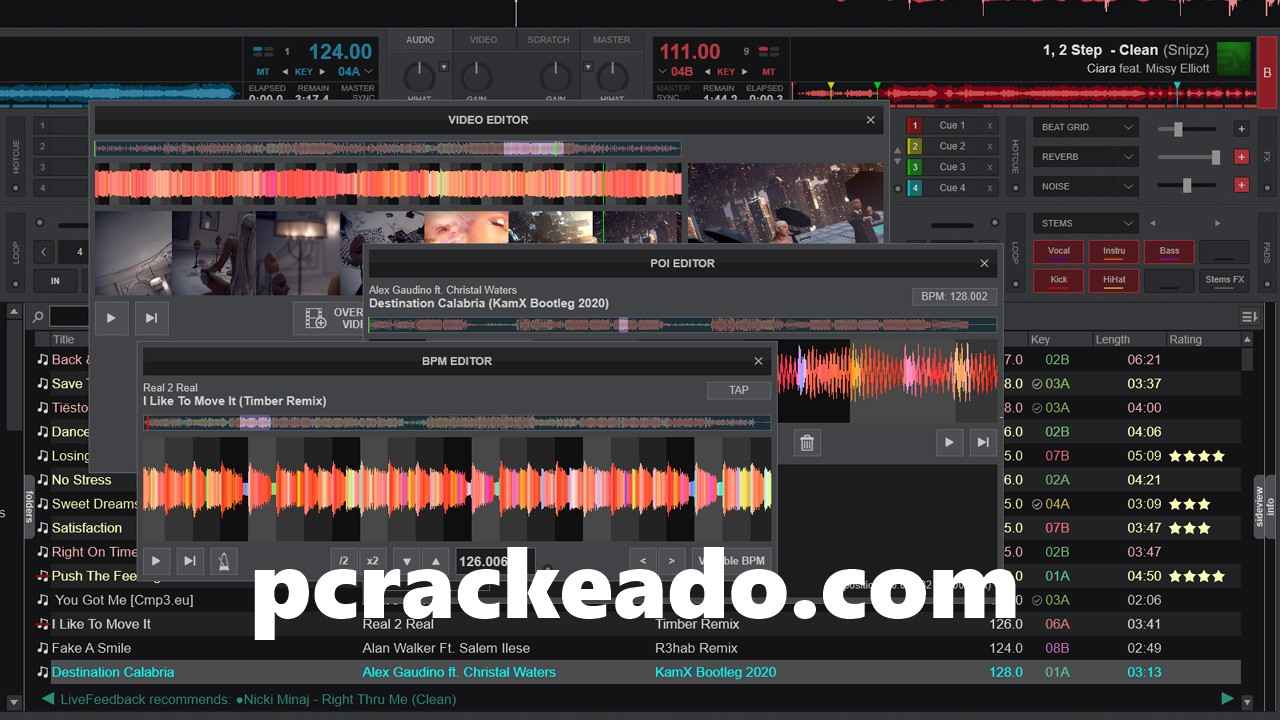Enable the Reverb effect plus button
This screenshot has height=720, width=1280.
point(1241,157)
